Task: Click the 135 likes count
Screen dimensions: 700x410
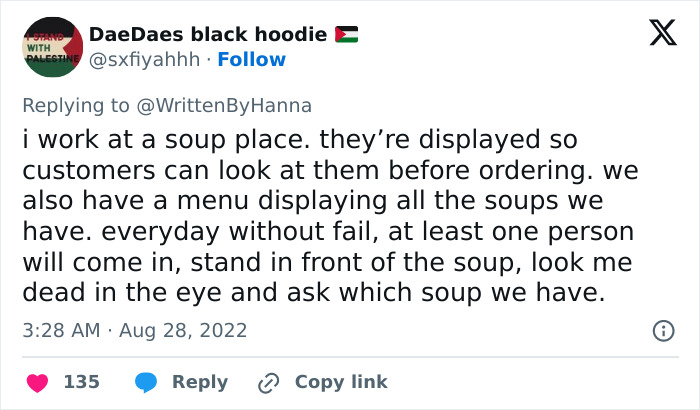Action: 81,382
